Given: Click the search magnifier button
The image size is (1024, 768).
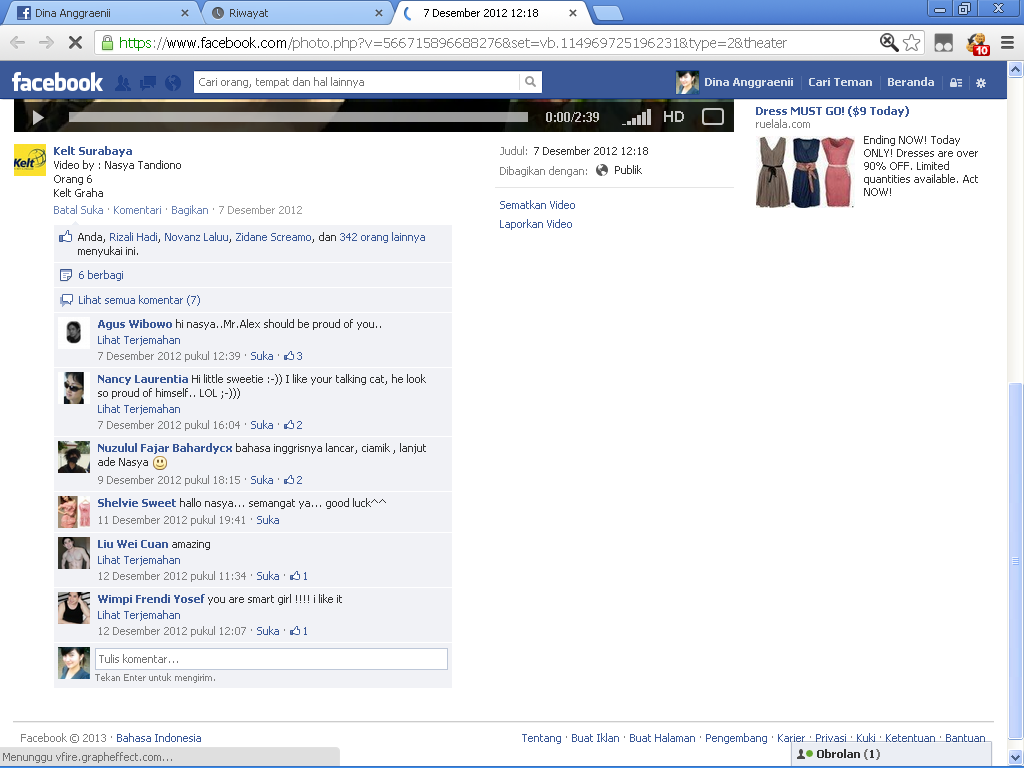Looking at the screenshot, I should (530, 82).
